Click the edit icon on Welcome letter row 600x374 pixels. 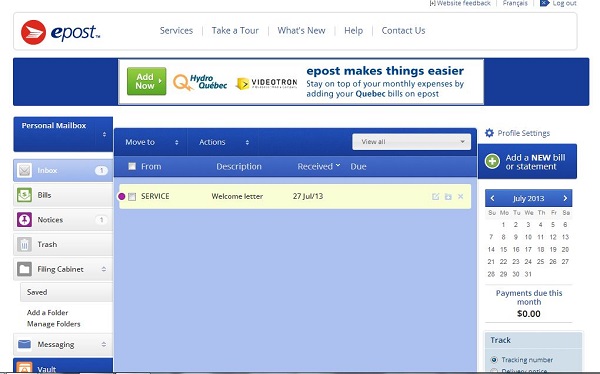[x=435, y=196]
